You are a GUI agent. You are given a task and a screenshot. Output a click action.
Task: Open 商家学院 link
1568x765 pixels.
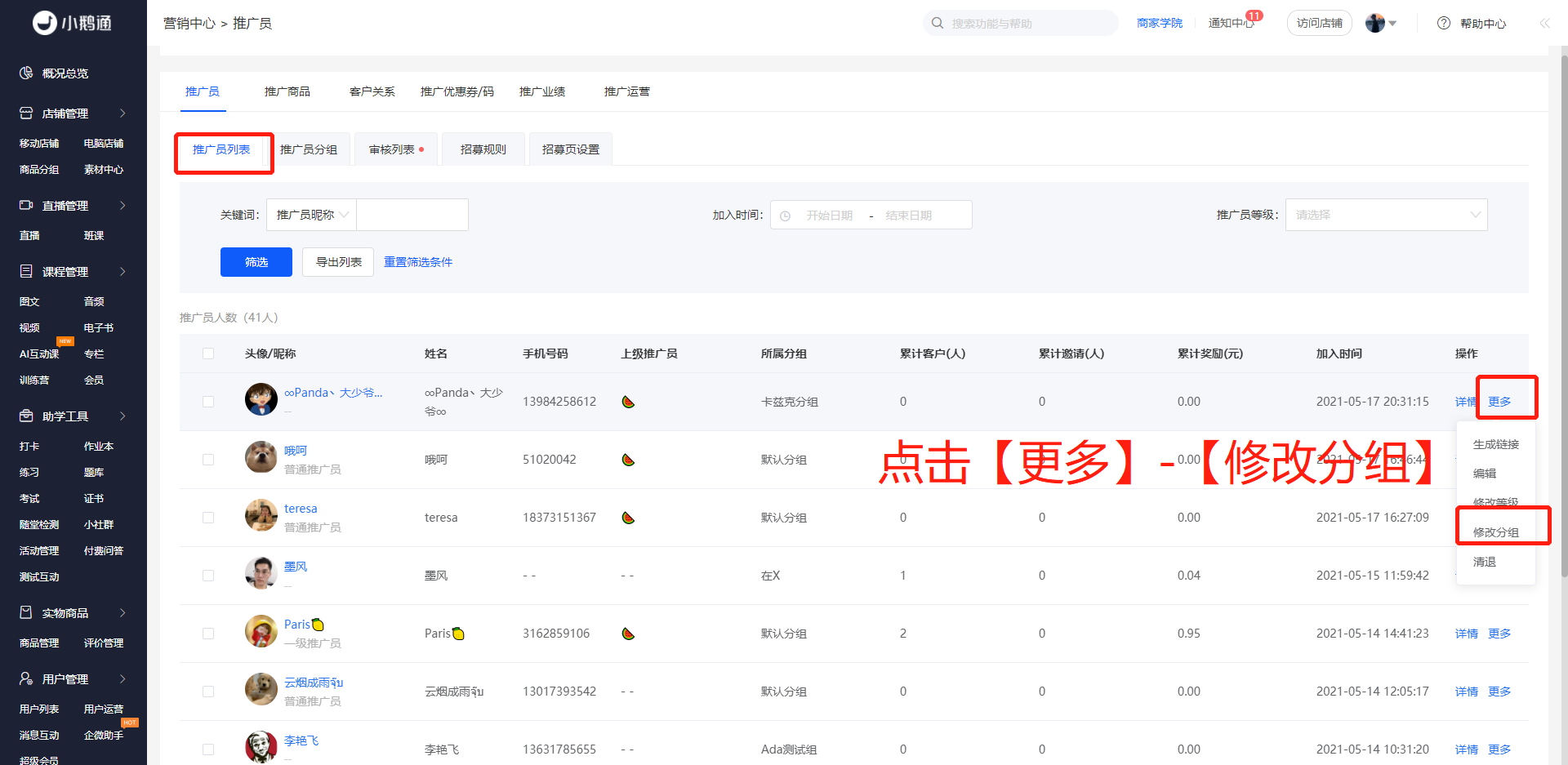(x=1160, y=23)
